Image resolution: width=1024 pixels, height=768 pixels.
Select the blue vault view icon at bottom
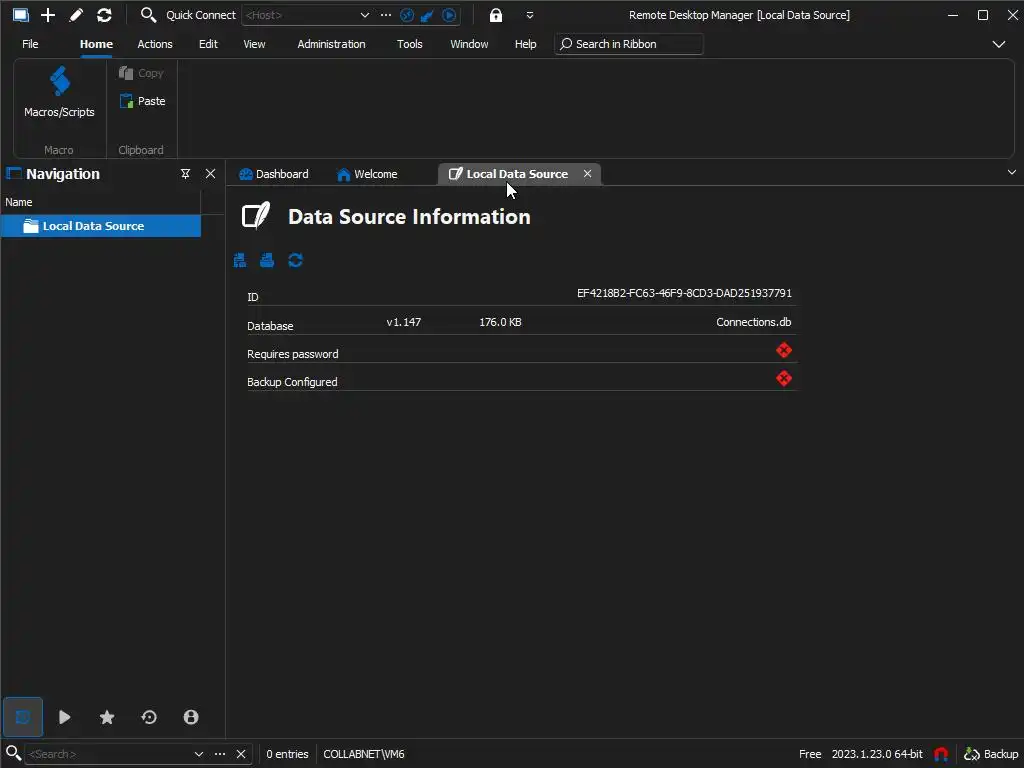click(x=23, y=717)
